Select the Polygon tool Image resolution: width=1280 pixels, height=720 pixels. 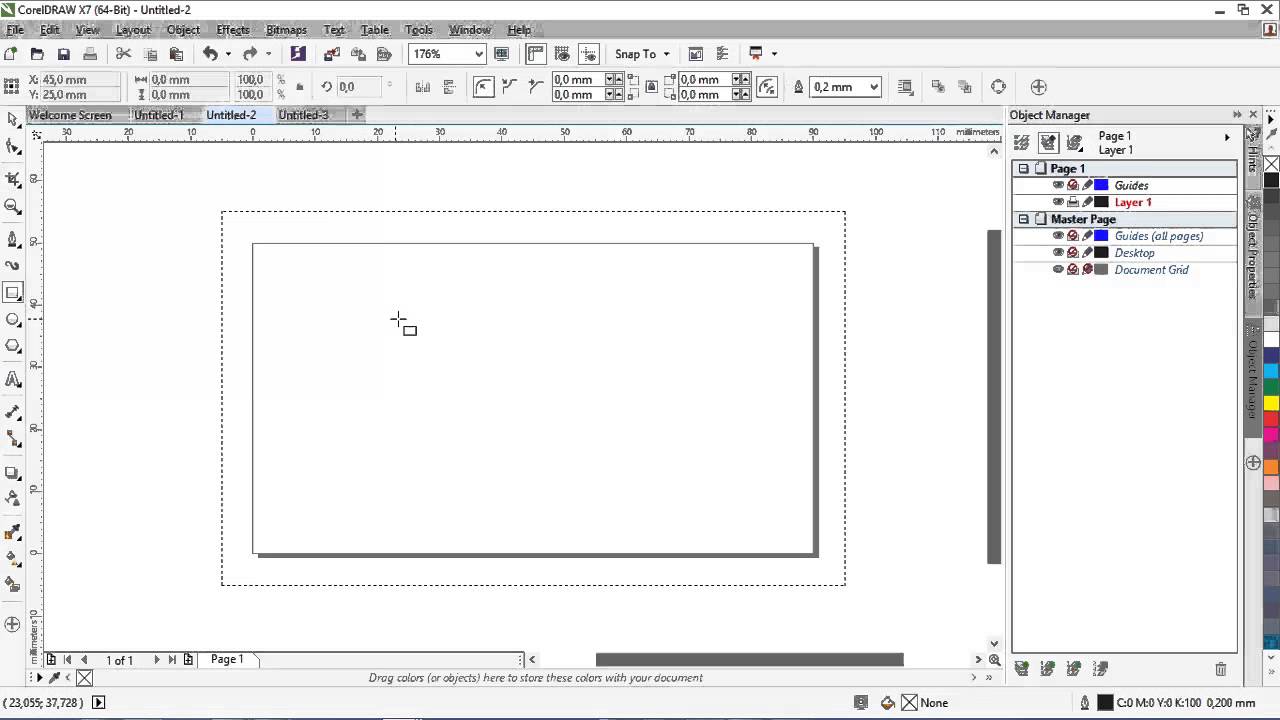tap(12, 346)
